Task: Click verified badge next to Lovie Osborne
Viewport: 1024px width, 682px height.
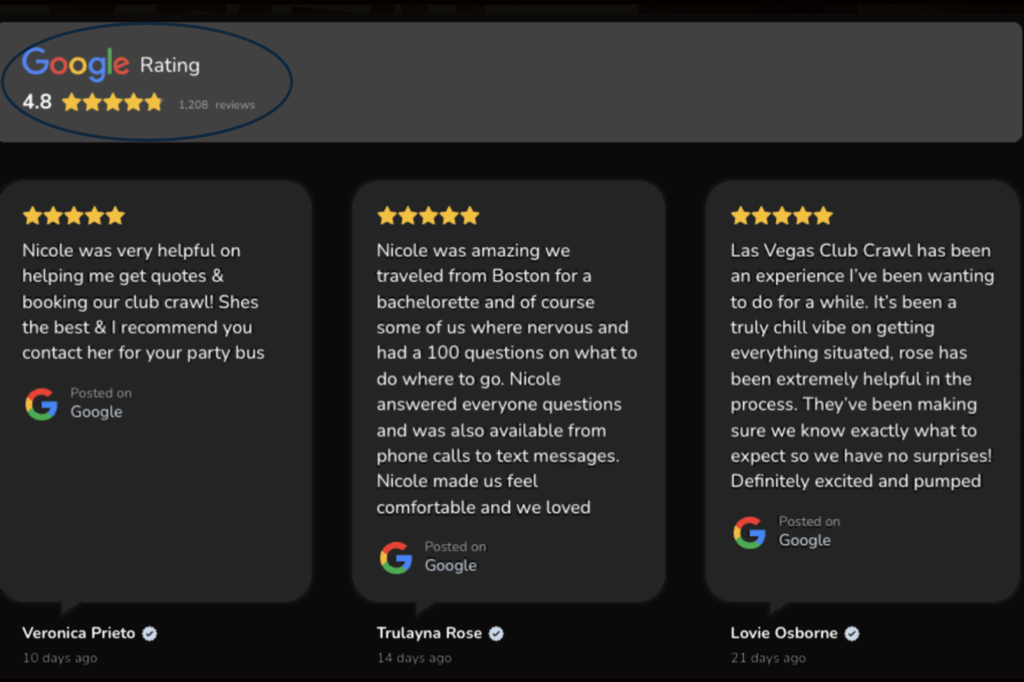Action: 852,634
